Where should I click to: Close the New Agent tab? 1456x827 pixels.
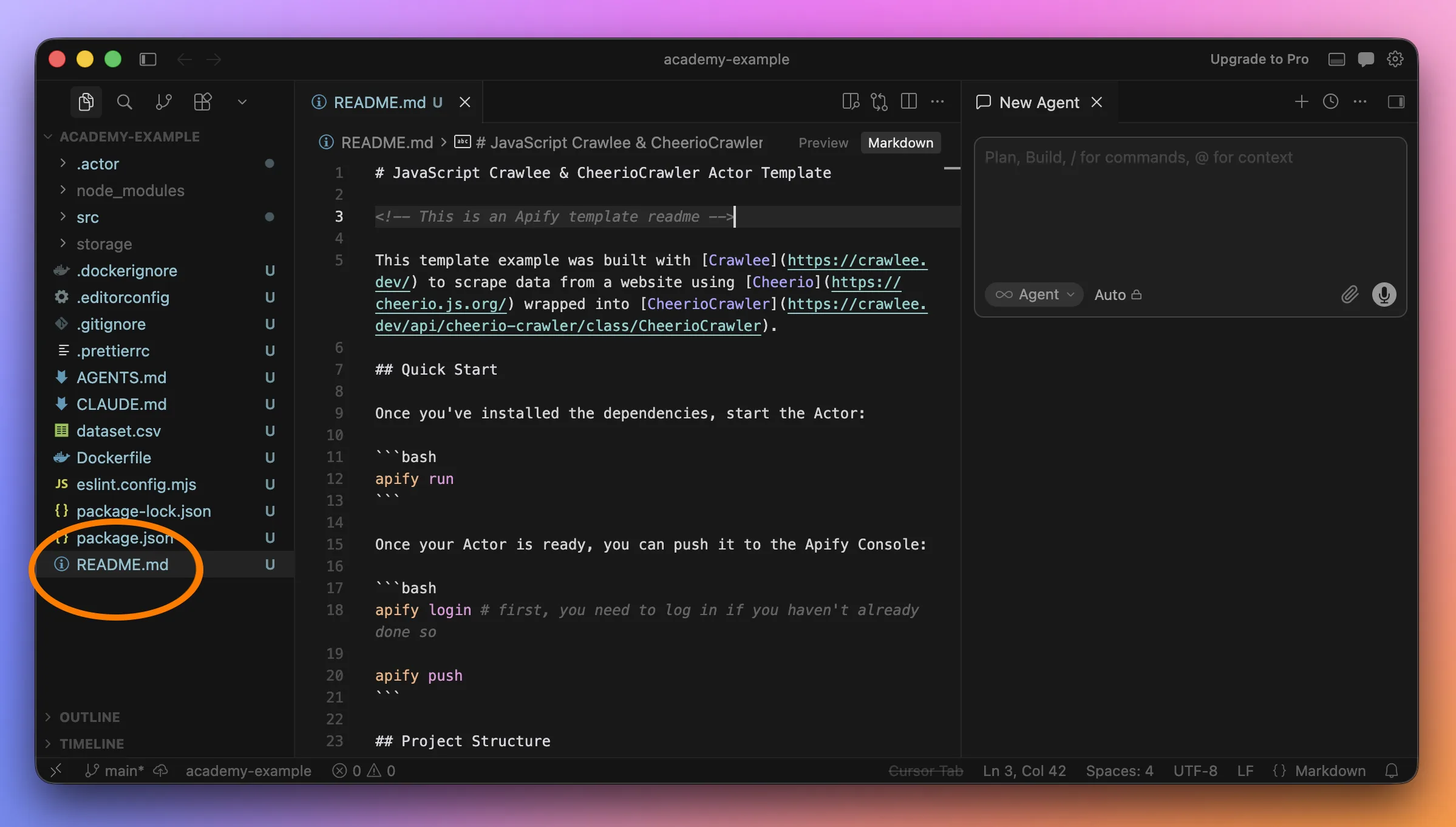pyautogui.click(x=1097, y=102)
